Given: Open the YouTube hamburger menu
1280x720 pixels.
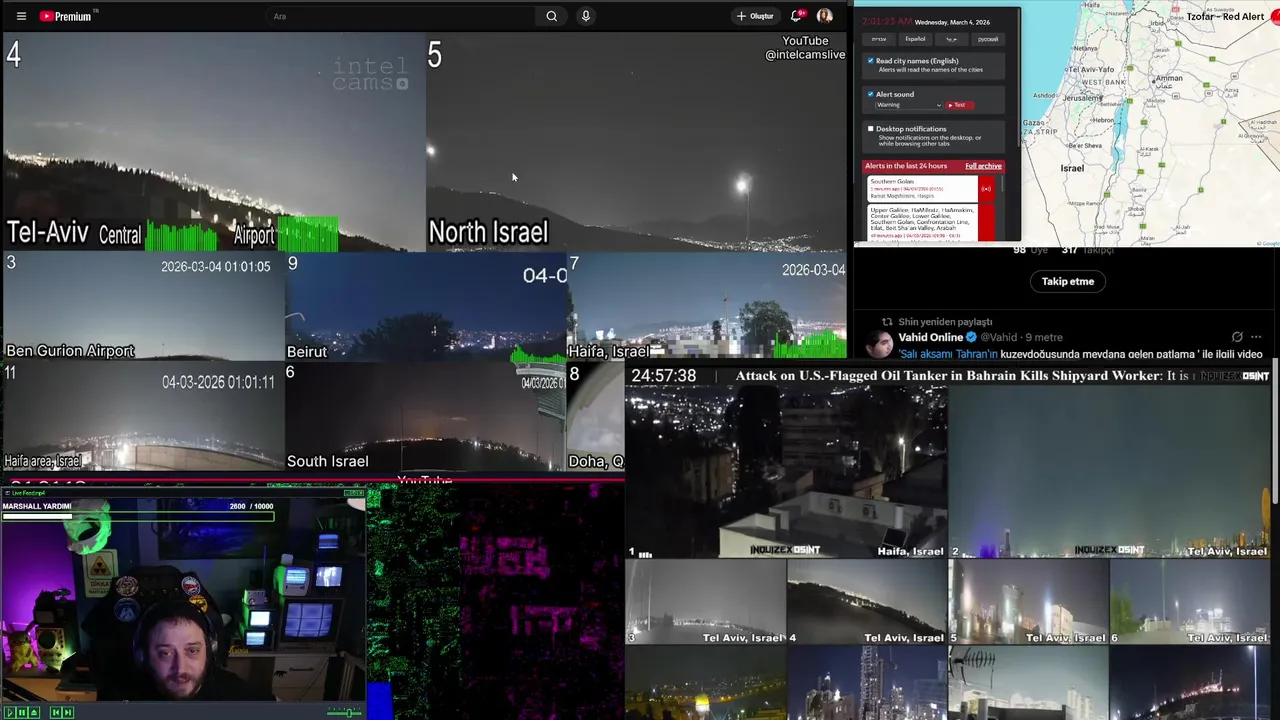Looking at the screenshot, I should tap(21, 16).
